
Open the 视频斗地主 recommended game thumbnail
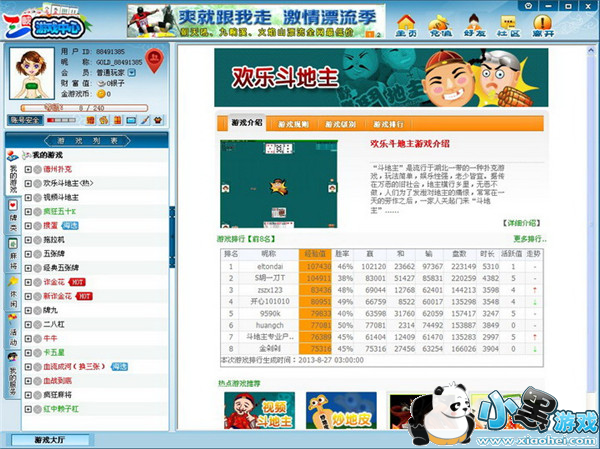click(259, 411)
